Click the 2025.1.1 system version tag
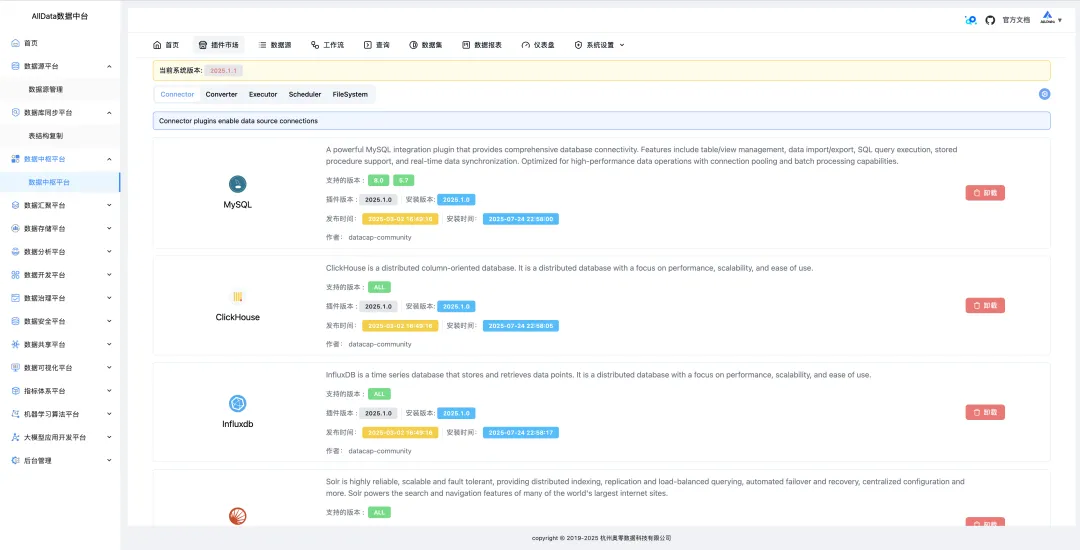Viewport: 1080px width, 550px height. click(224, 71)
